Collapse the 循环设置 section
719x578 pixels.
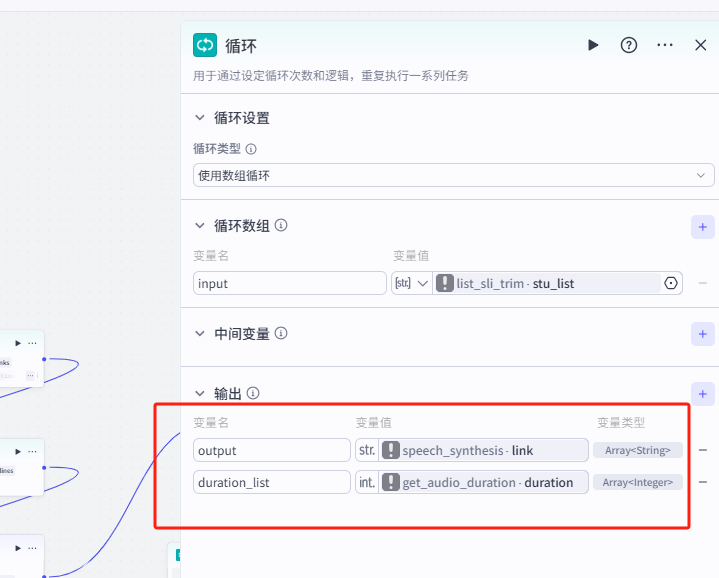199,118
